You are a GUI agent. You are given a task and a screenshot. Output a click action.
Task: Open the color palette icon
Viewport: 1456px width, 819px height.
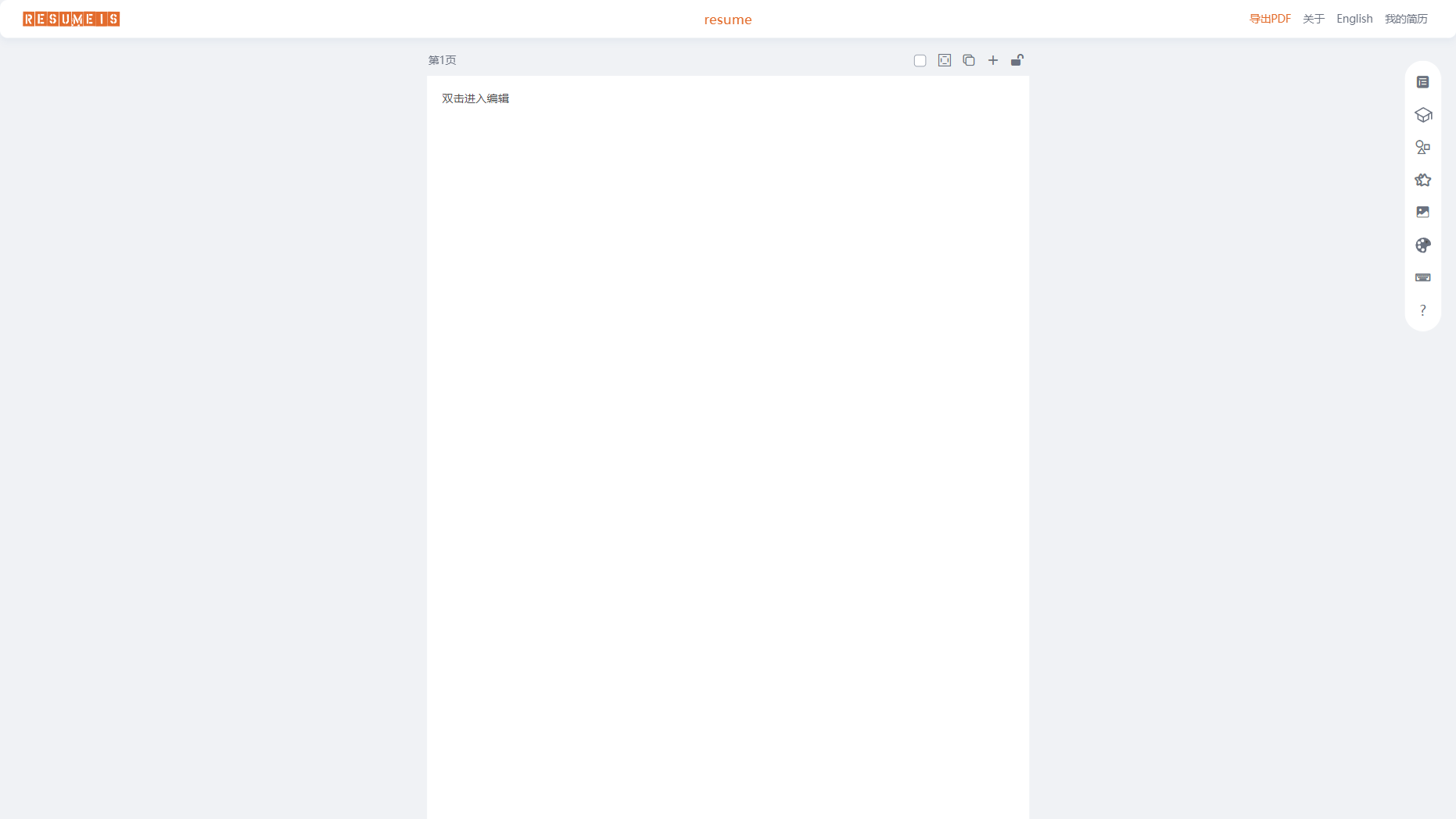pos(1422,245)
